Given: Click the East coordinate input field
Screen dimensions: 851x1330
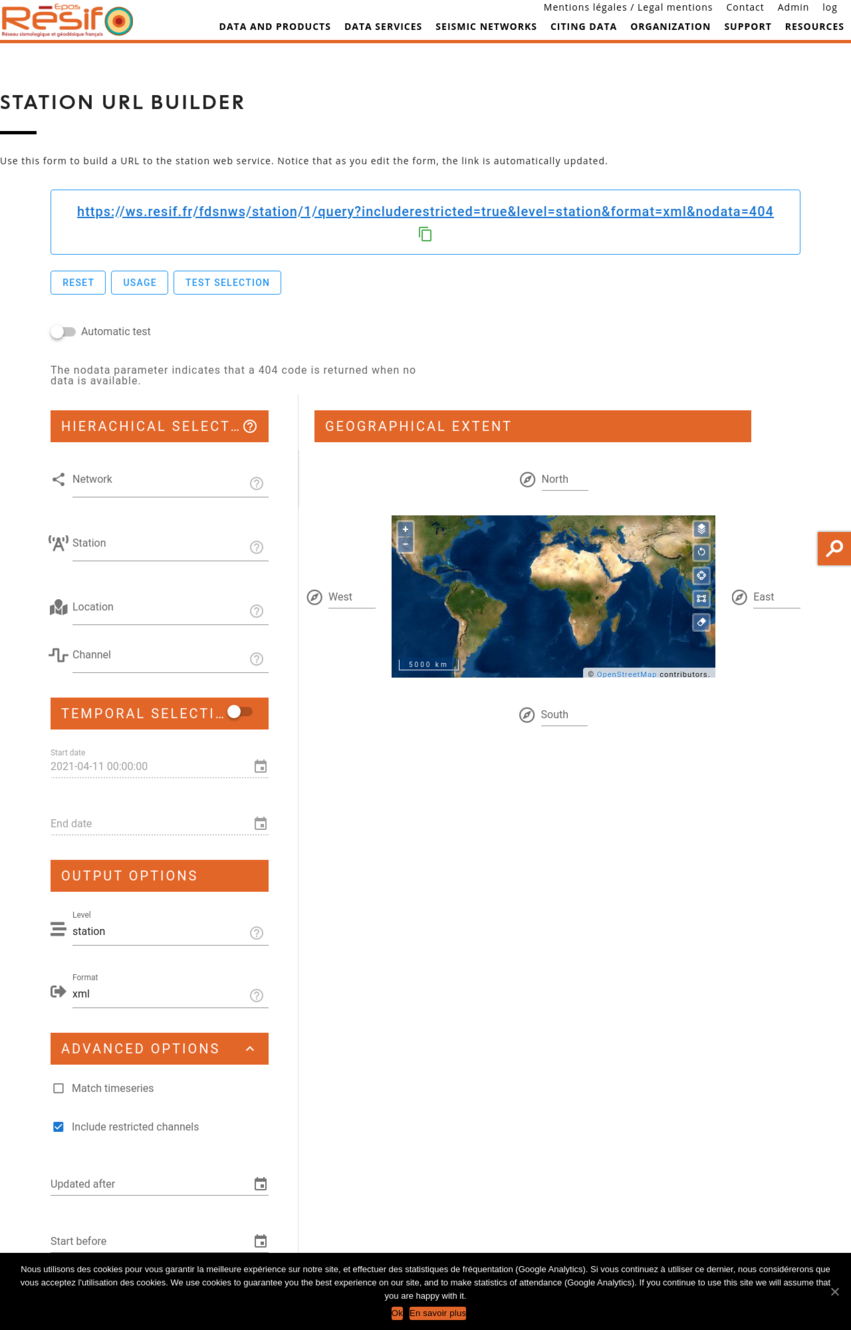Looking at the screenshot, I should point(776,597).
